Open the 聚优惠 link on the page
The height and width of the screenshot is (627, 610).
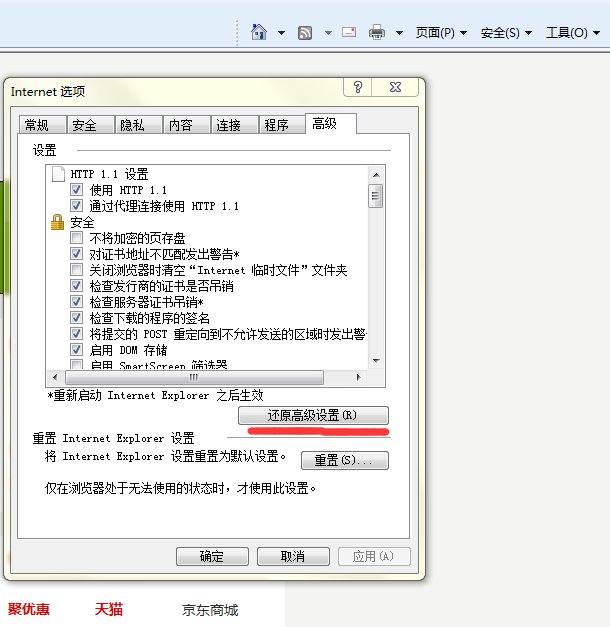[x=28, y=609]
